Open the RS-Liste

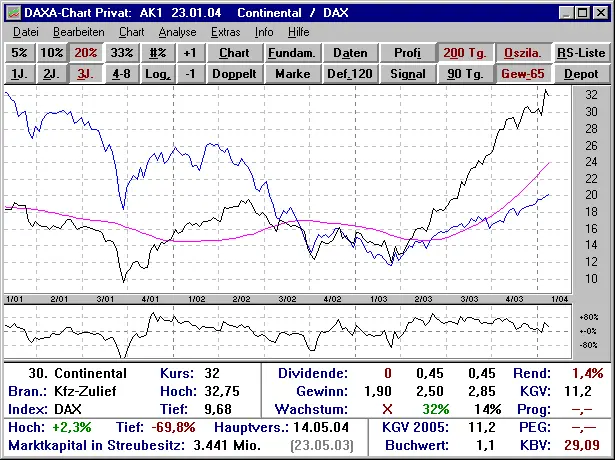coord(581,53)
